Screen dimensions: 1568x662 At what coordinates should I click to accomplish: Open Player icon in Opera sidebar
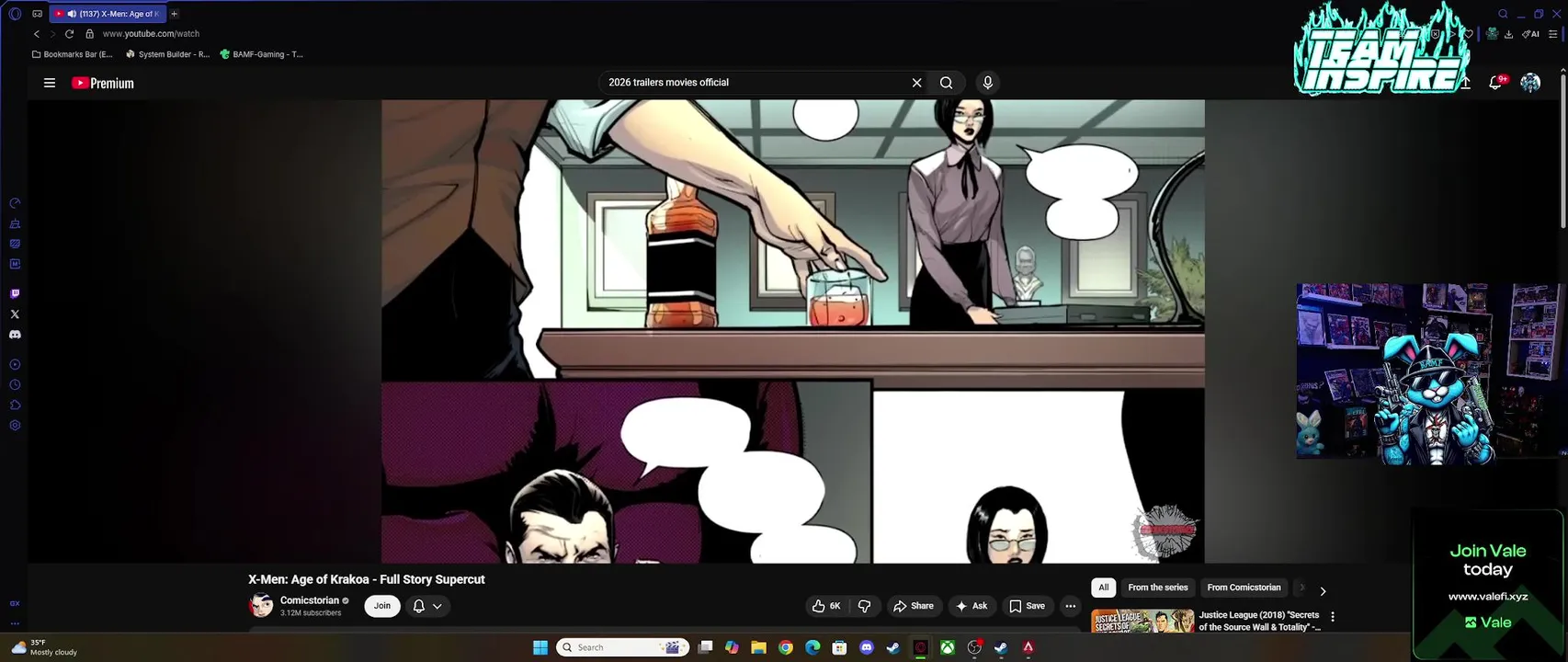(15, 365)
